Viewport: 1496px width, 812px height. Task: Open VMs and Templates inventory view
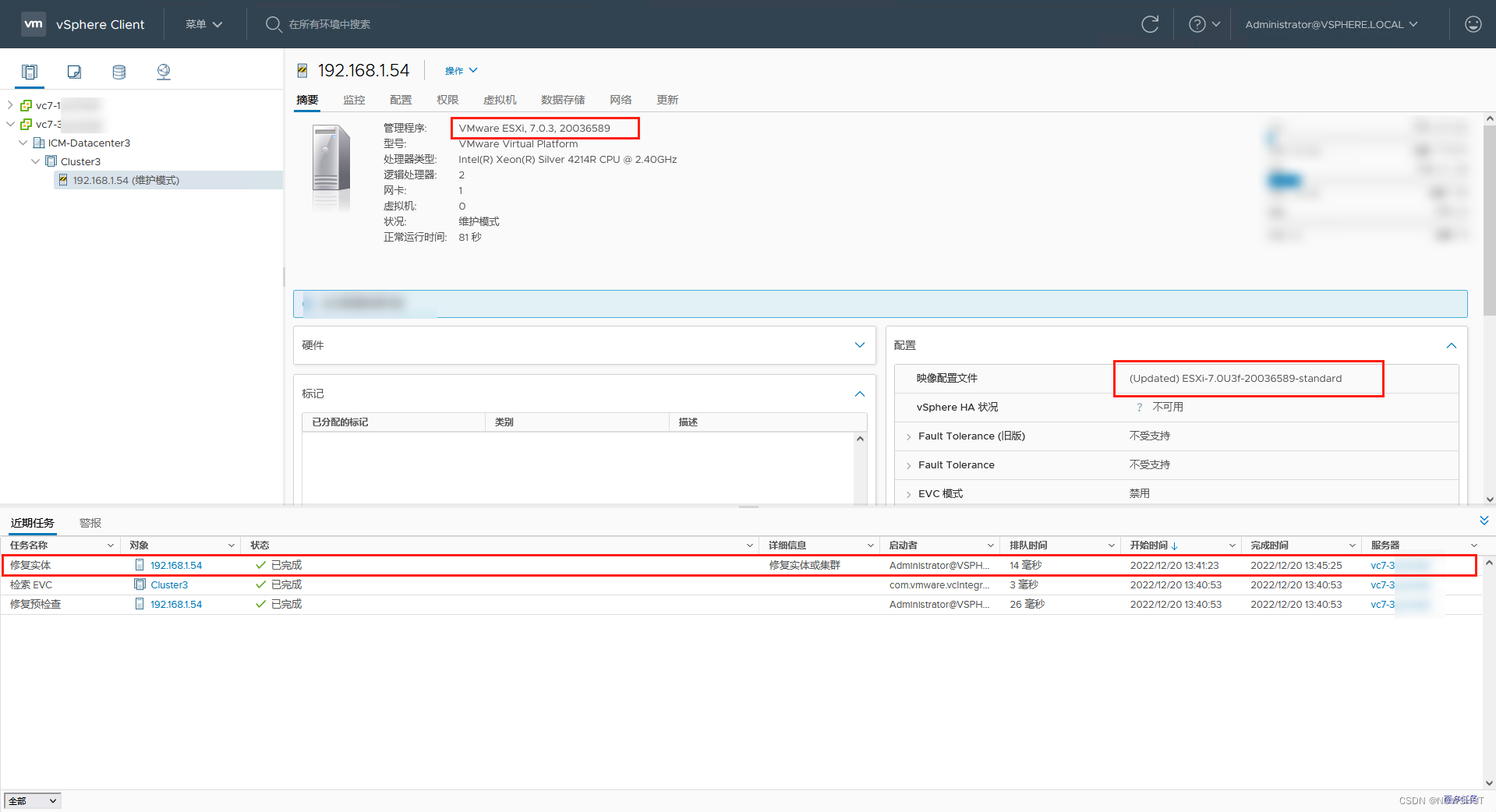click(x=74, y=72)
